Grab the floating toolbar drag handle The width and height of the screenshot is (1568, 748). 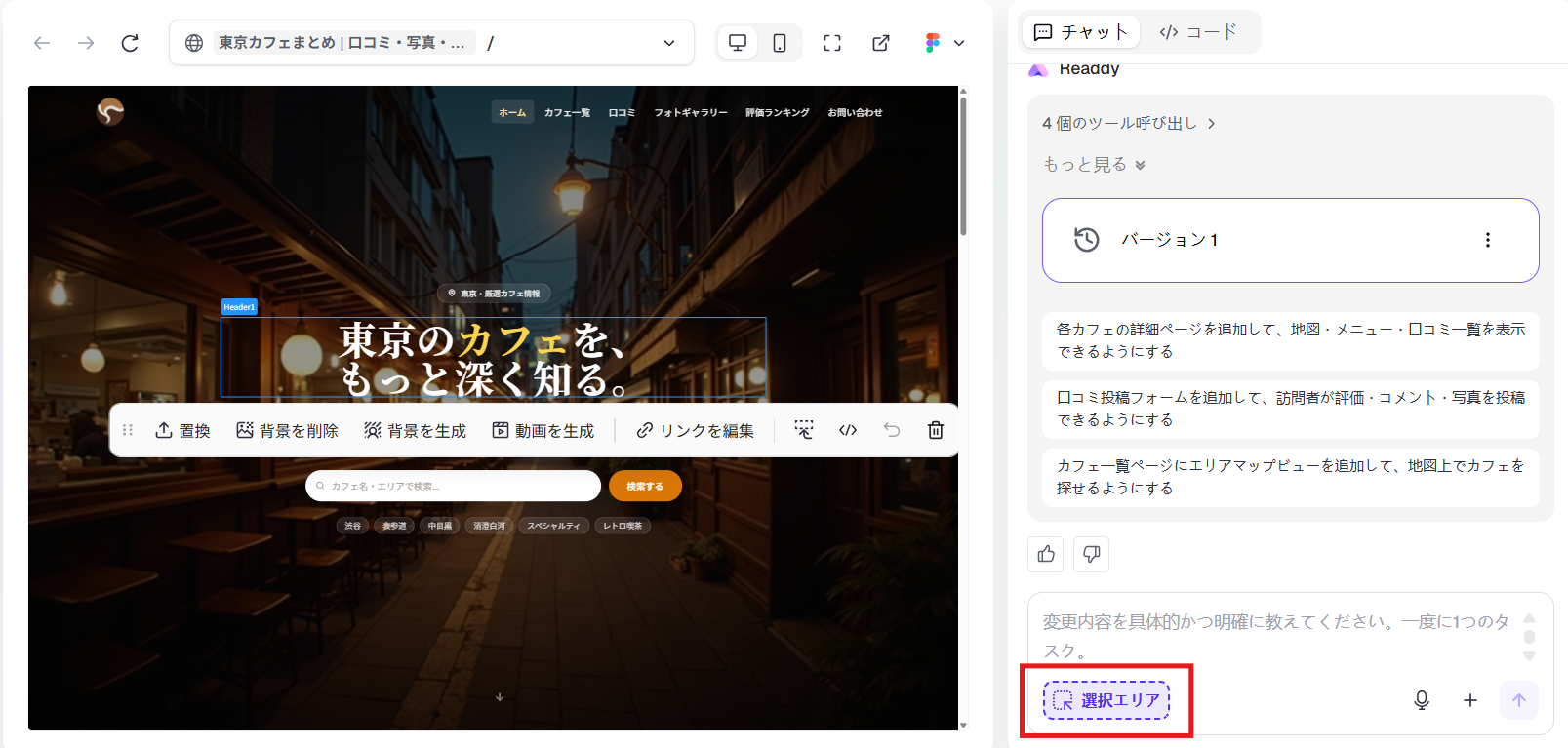[x=128, y=430]
